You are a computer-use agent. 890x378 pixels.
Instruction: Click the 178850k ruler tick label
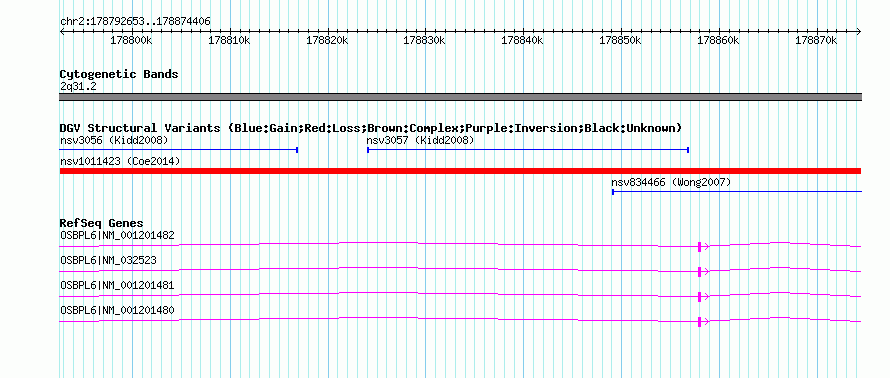coord(620,41)
